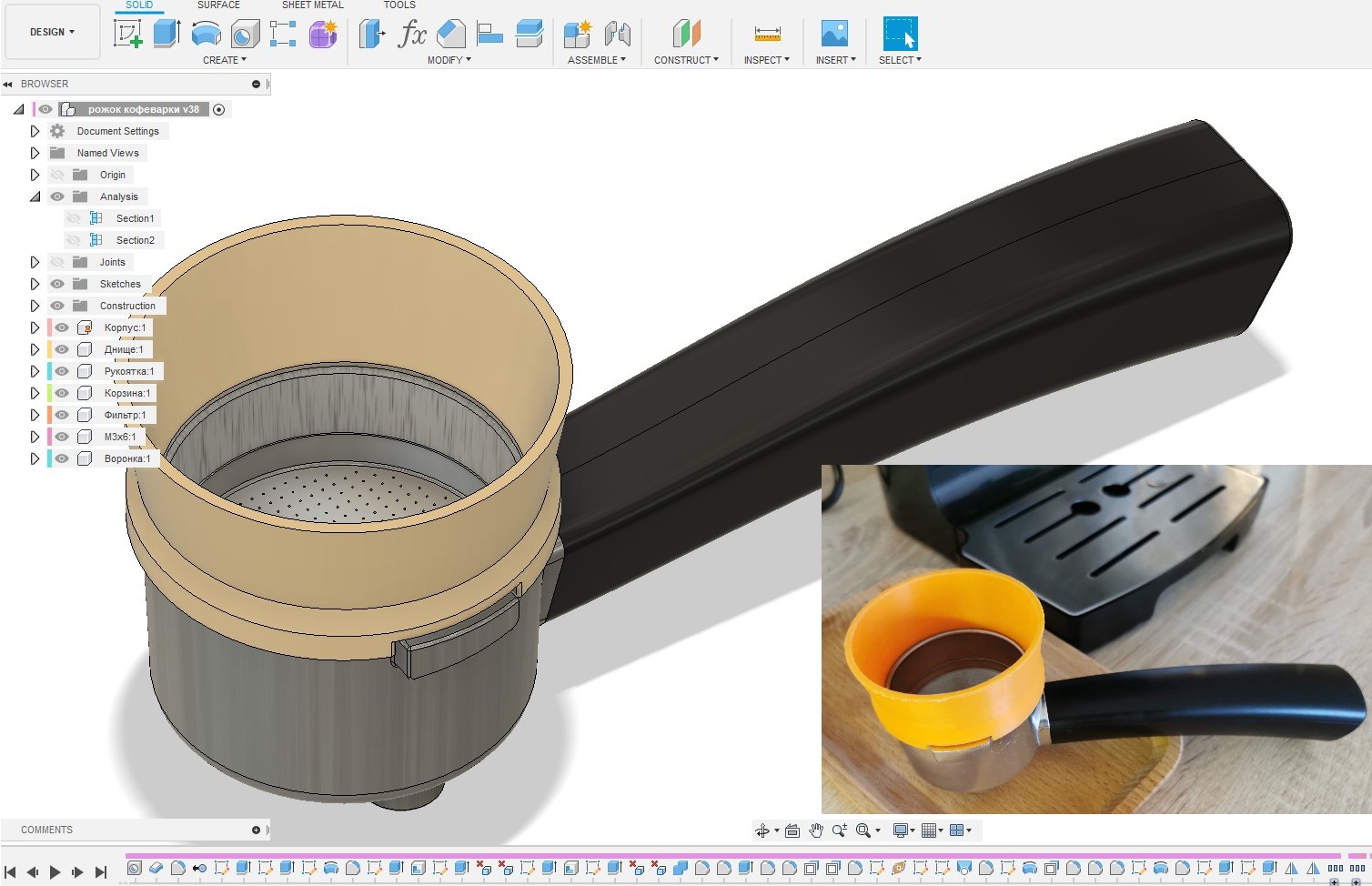Expand the Корзина:1 component
The image size is (1372, 886).
35,393
